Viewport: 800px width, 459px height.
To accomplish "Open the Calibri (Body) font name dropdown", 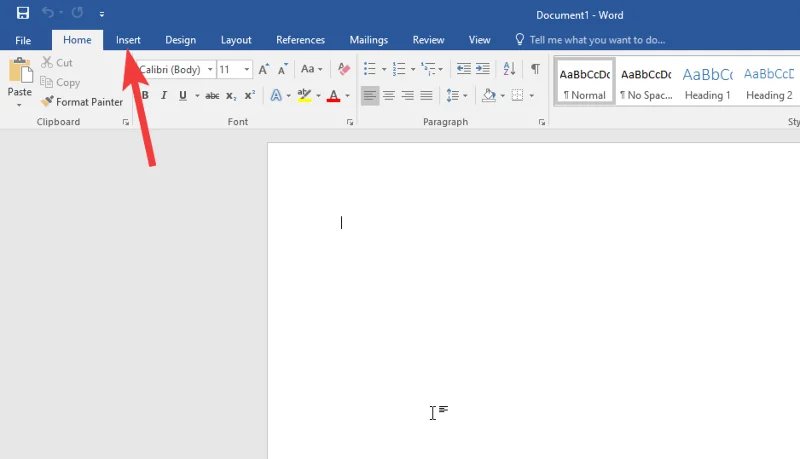I will (209, 70).
